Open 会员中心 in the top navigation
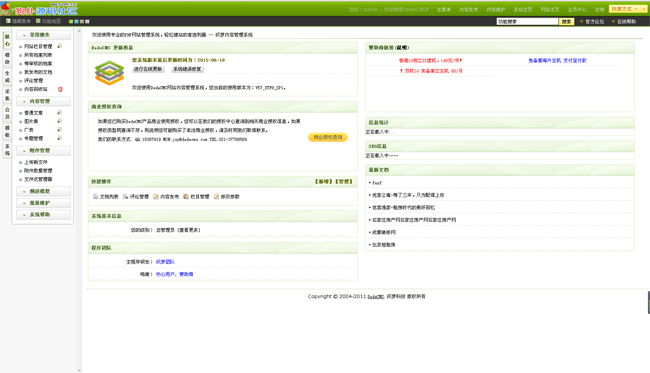Image resolution: width=650 pixels, height=373 pixels. tap(577, 10)
